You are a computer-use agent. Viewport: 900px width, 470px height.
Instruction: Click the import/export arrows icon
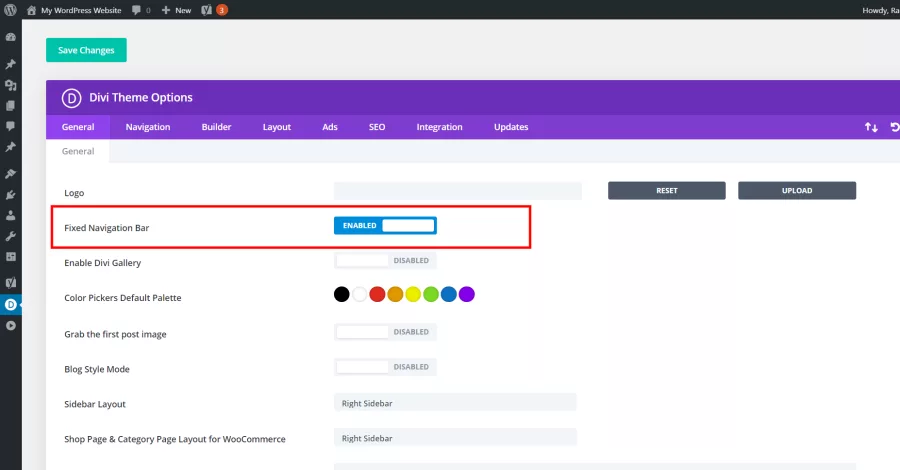point(871,127)
